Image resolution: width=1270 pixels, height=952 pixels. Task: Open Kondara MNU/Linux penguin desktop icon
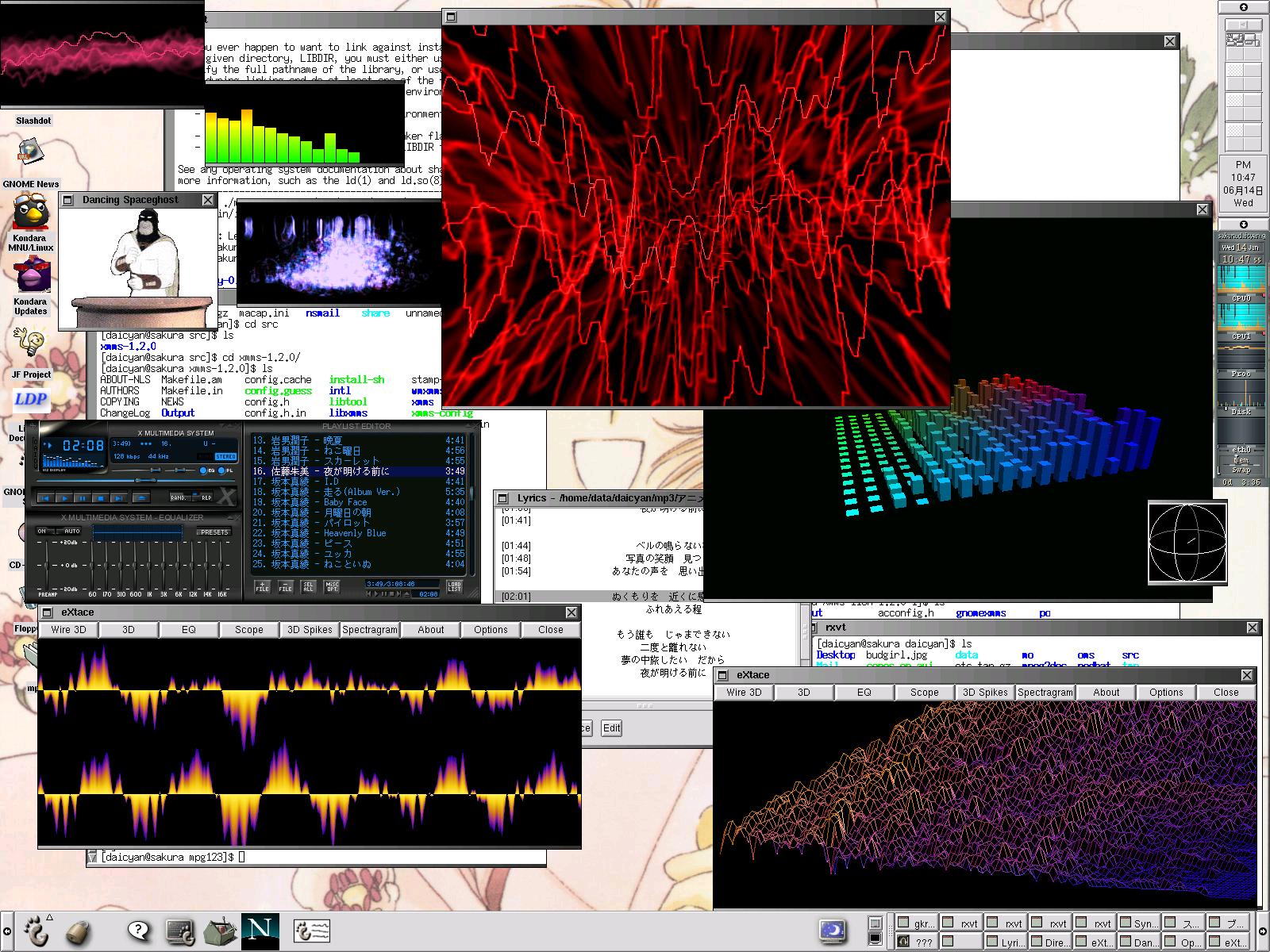click(31, 223)
